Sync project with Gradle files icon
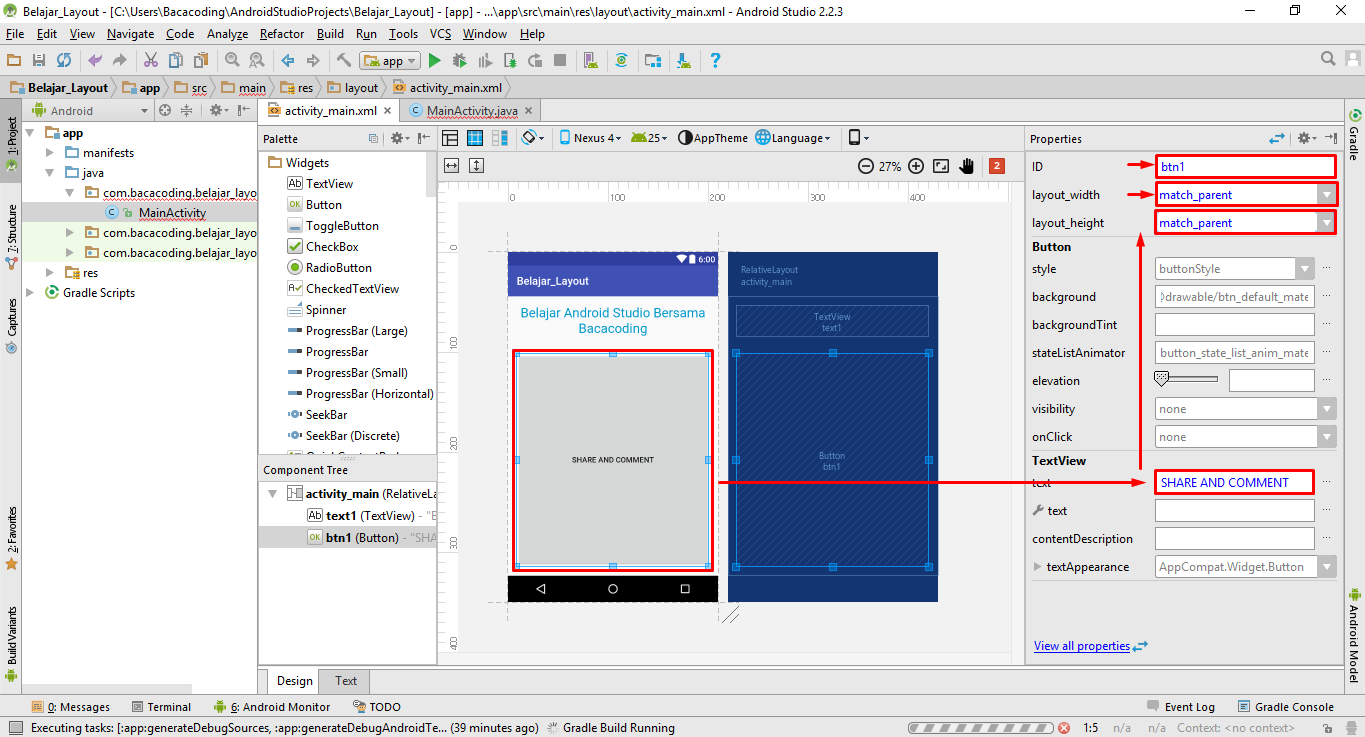1365x737 pixels. click(620, 60)
